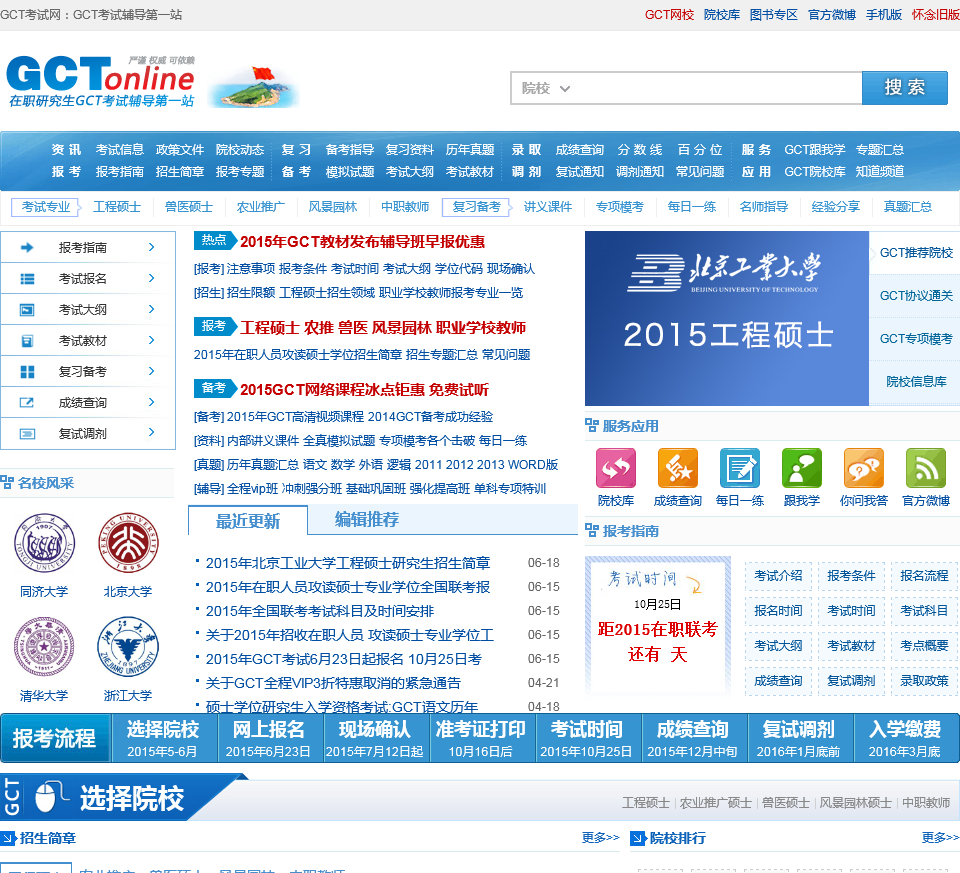The height and width of the screenshot is (873, 960).
Task: Click the book icon beside 考试教材
Action: pyautogui.click(x=27, y=341)
